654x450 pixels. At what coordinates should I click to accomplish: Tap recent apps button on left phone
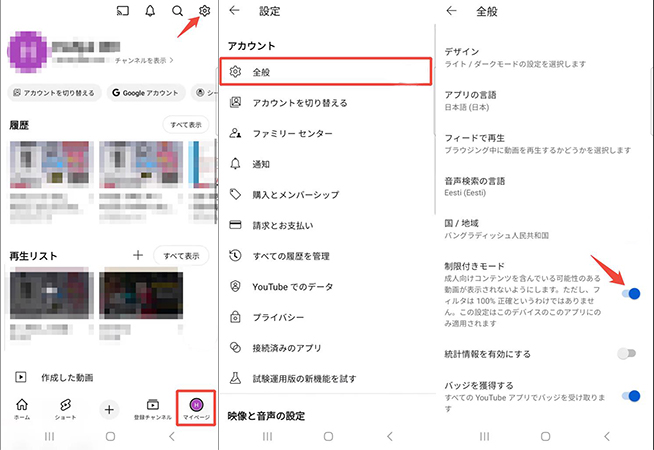click(x=49, y=437)
